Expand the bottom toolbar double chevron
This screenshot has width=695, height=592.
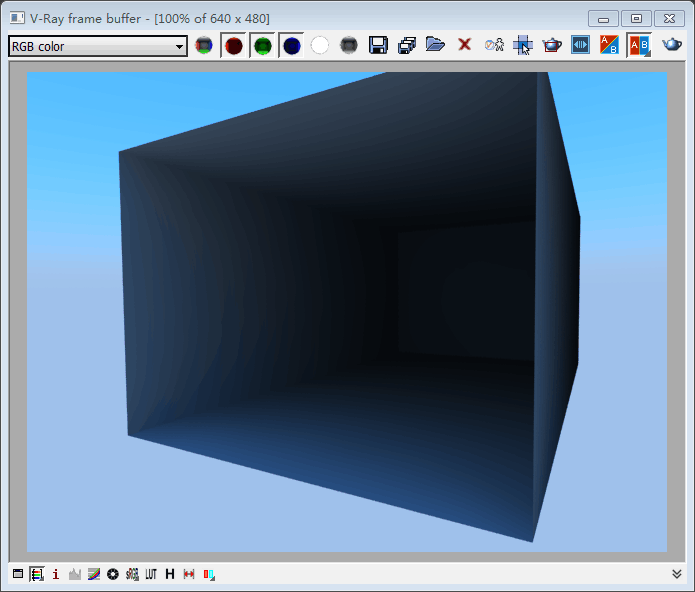677,574
